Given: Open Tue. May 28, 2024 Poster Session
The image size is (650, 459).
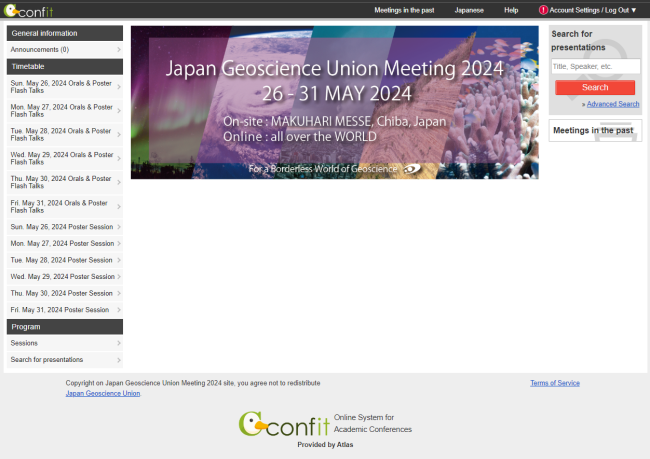Looking at the screenshot, I should pos(65,260).
